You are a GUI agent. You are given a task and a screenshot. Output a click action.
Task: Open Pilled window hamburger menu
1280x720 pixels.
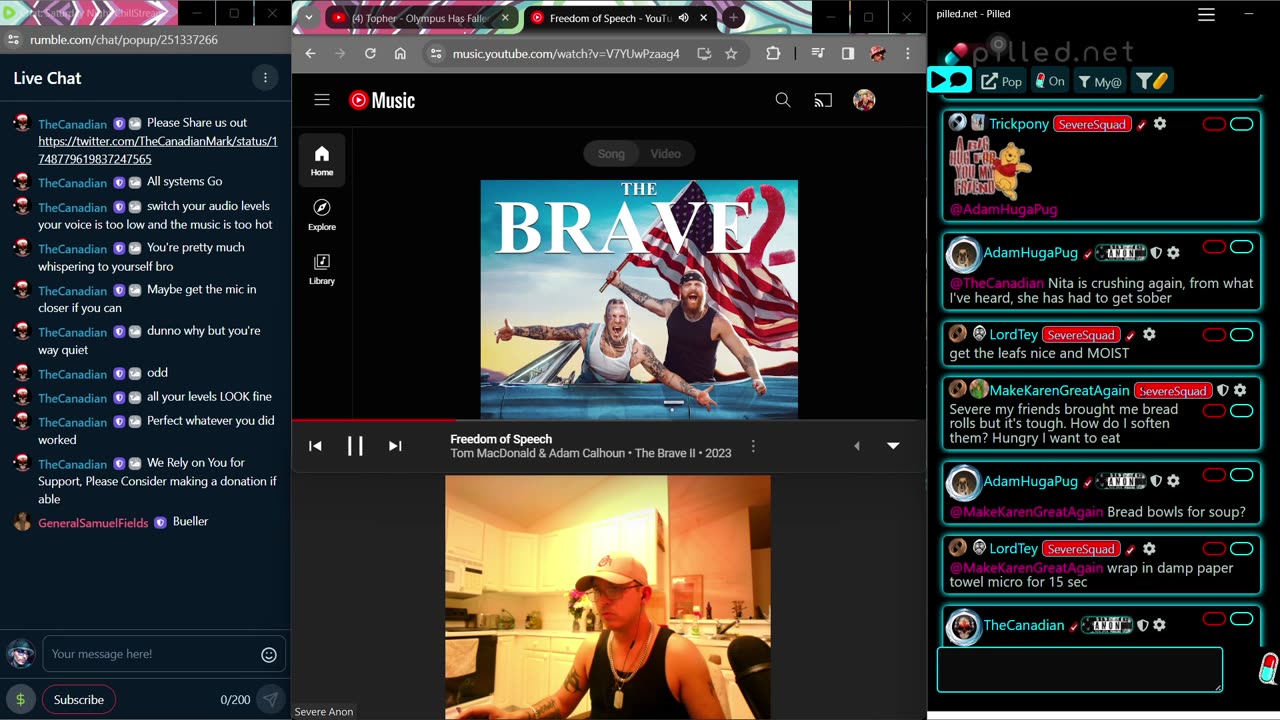pos(1206,14)
